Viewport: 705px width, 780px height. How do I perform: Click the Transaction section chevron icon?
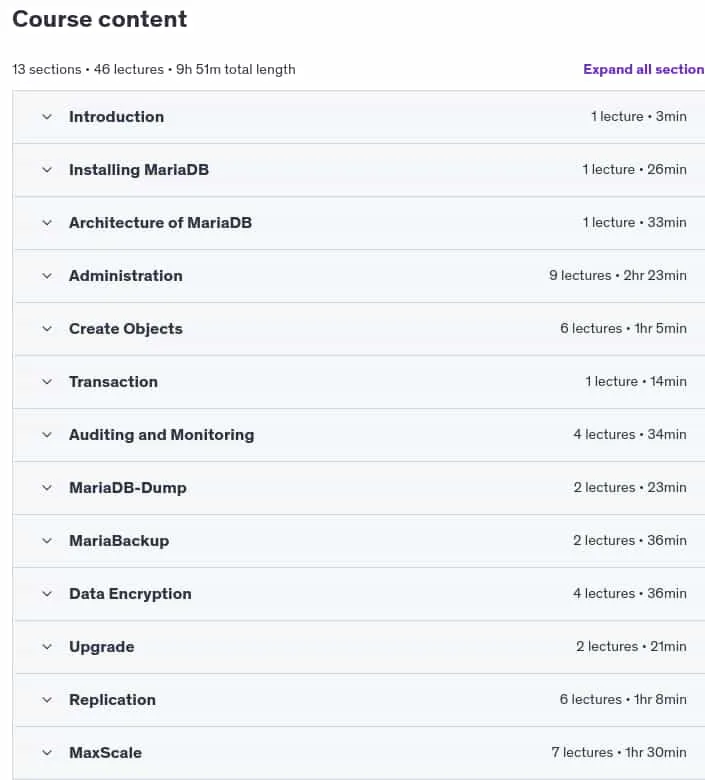click(47, 382)
